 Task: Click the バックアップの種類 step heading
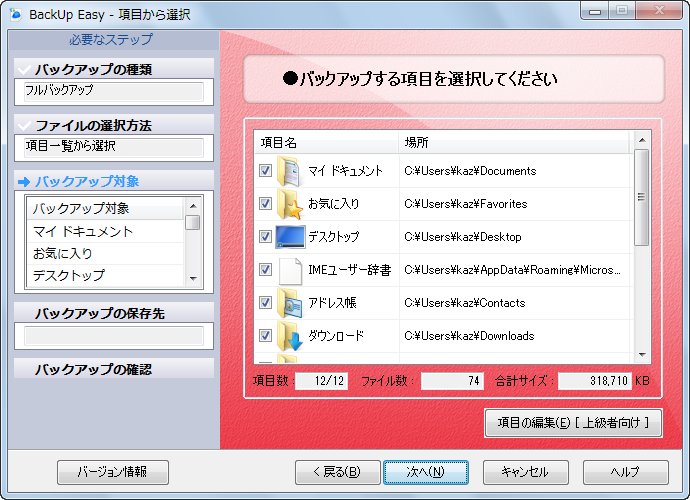pyautogui.click(x=94, y=70)
